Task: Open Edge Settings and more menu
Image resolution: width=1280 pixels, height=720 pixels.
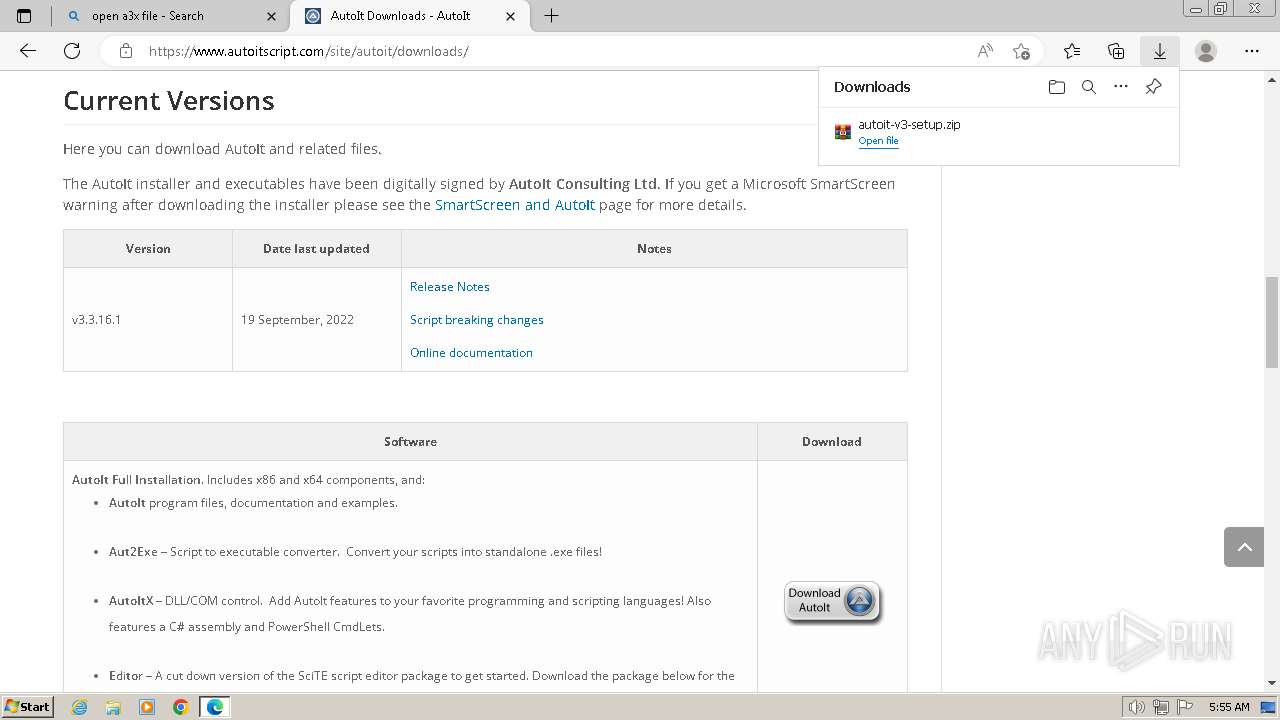Action: [1252, 51]
